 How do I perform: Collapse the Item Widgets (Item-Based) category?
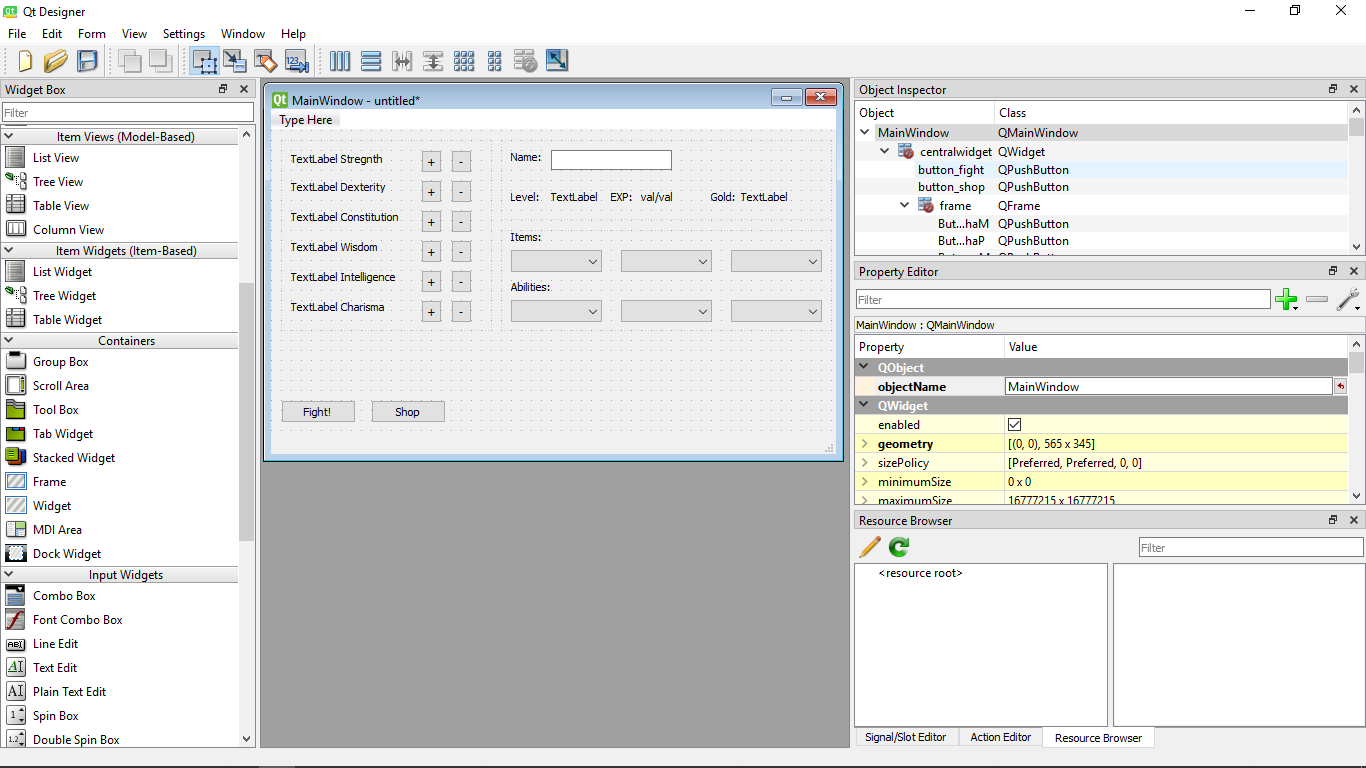coord(9,251)
